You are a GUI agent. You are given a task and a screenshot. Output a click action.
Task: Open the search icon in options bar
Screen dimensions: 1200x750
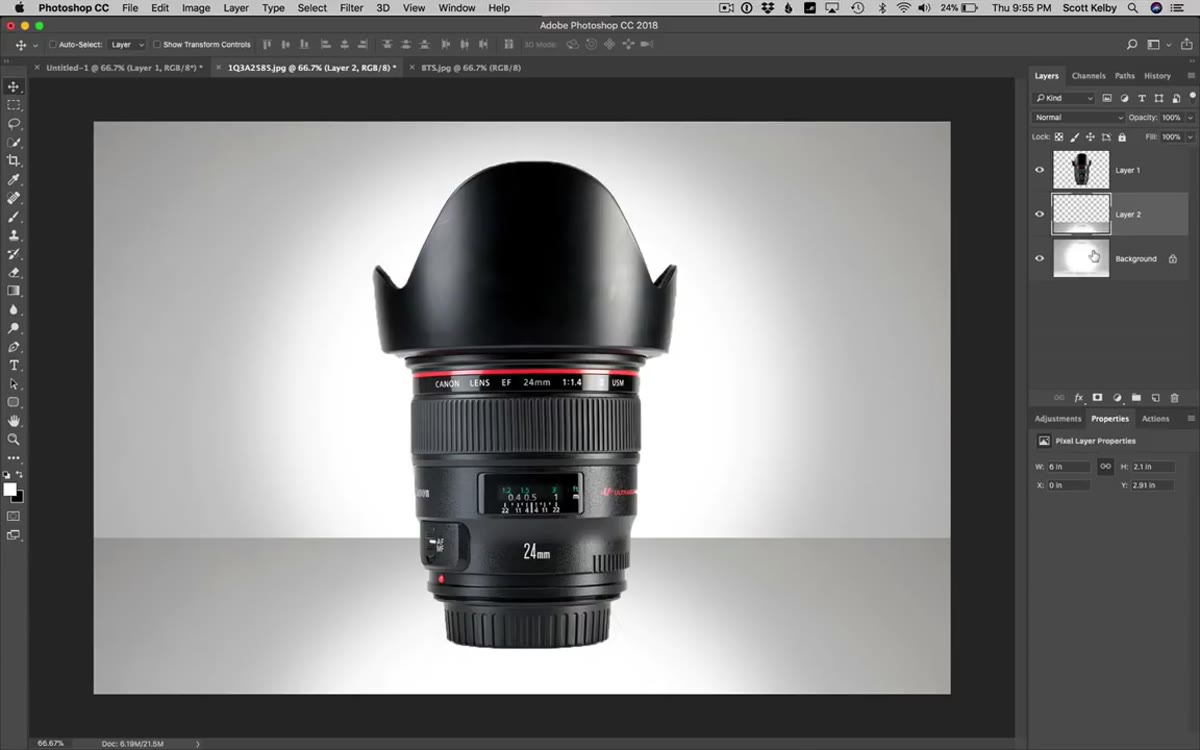[1132, 45]
